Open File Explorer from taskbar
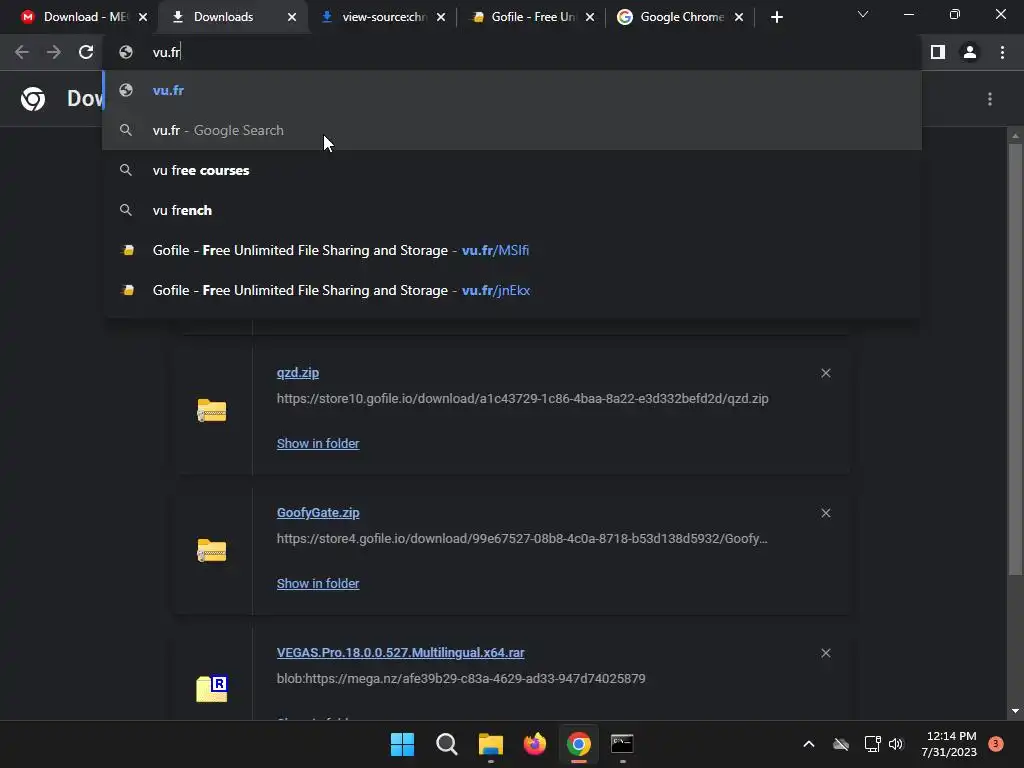This screenshot has width=1024, height=768. (x=490, y=744)
